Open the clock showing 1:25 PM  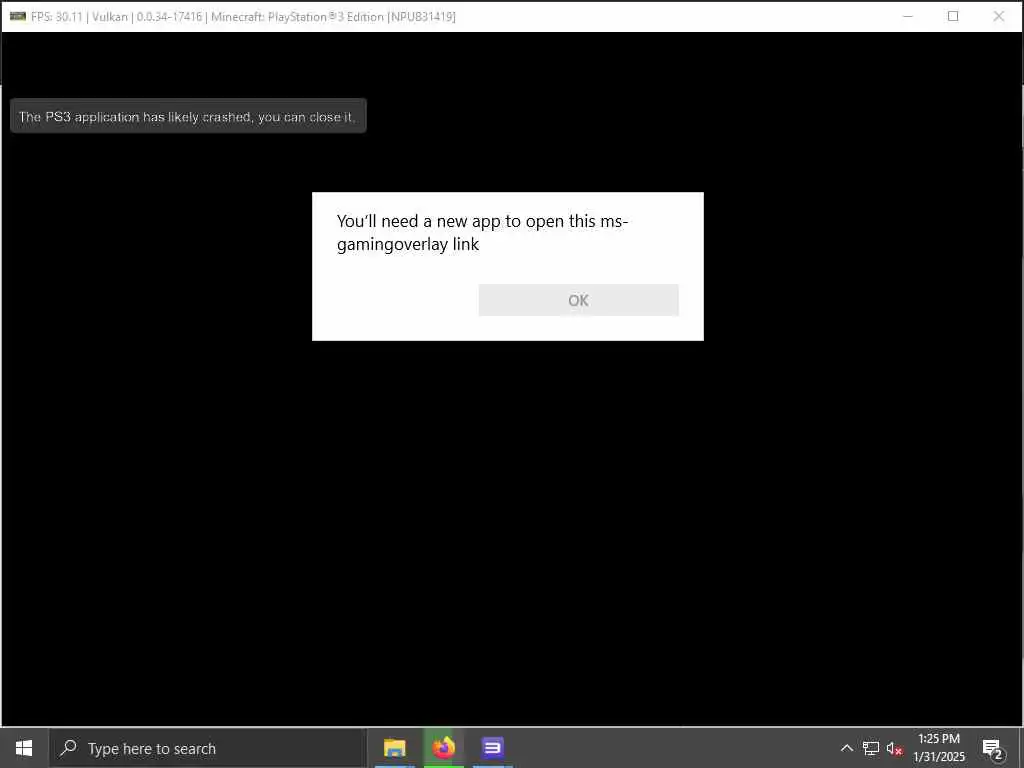click(x=939, y=748)
